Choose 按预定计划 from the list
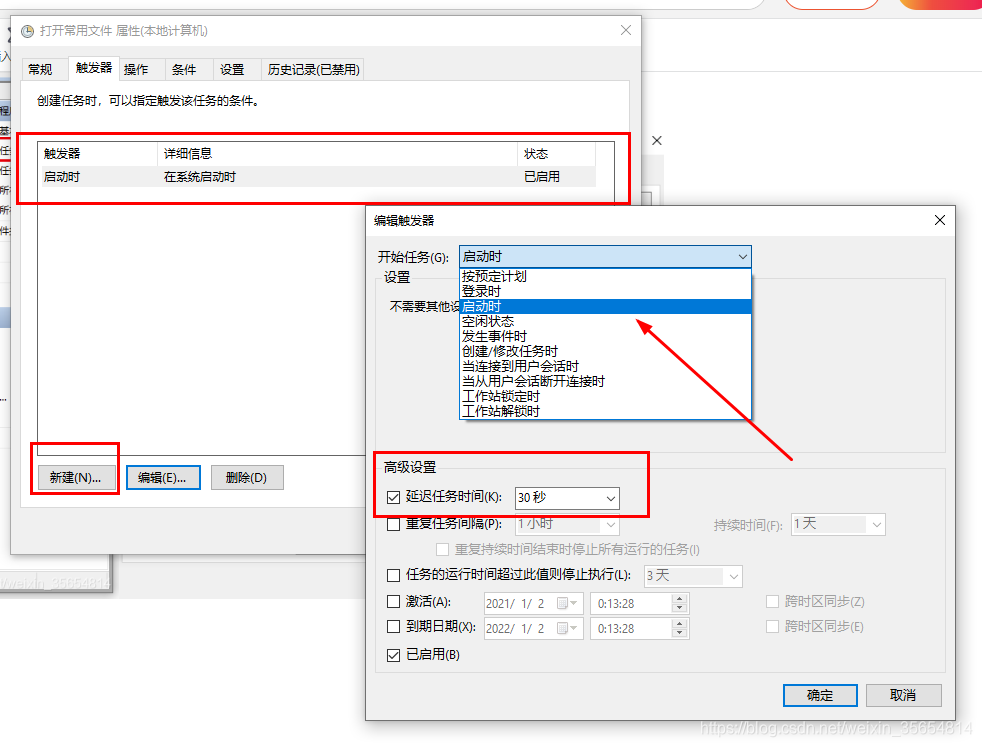Screen dimensions: 982x747 point(605,276)
